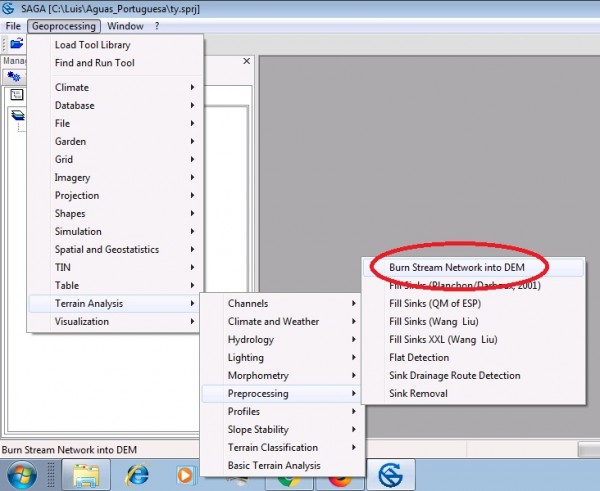Viewport: 600px width, 491px height.
Task: Switch to SAGA application in the taskbar
Action: tap(391, 475)
